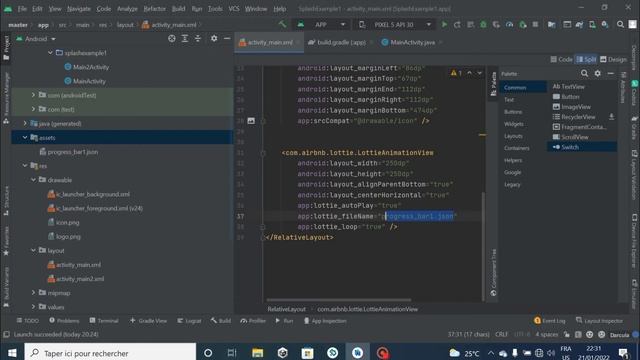
Task: Click the gutter image preview icon
Action: pos(251,121)
